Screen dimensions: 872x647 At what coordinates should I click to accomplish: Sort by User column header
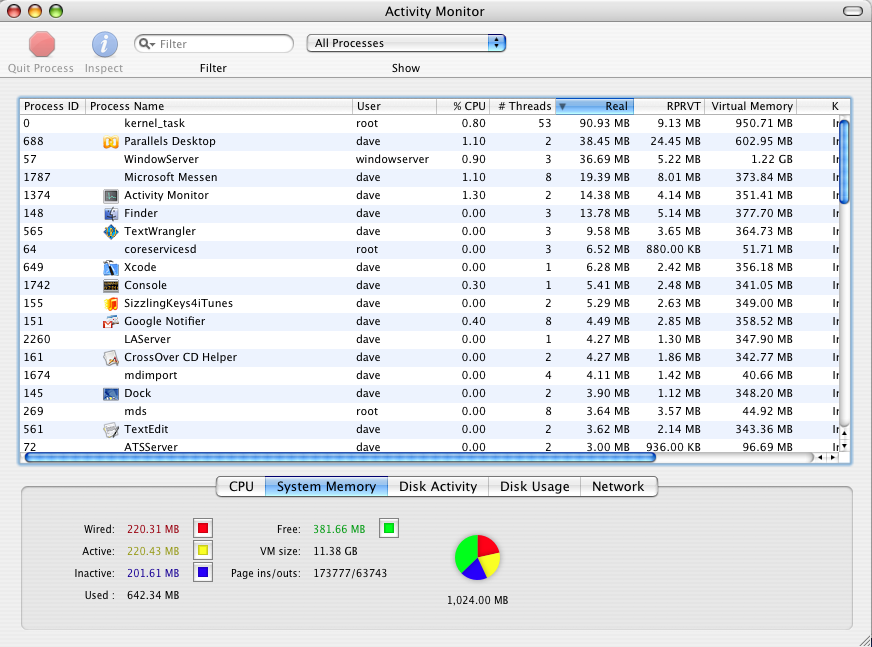(x=394, y=106)
